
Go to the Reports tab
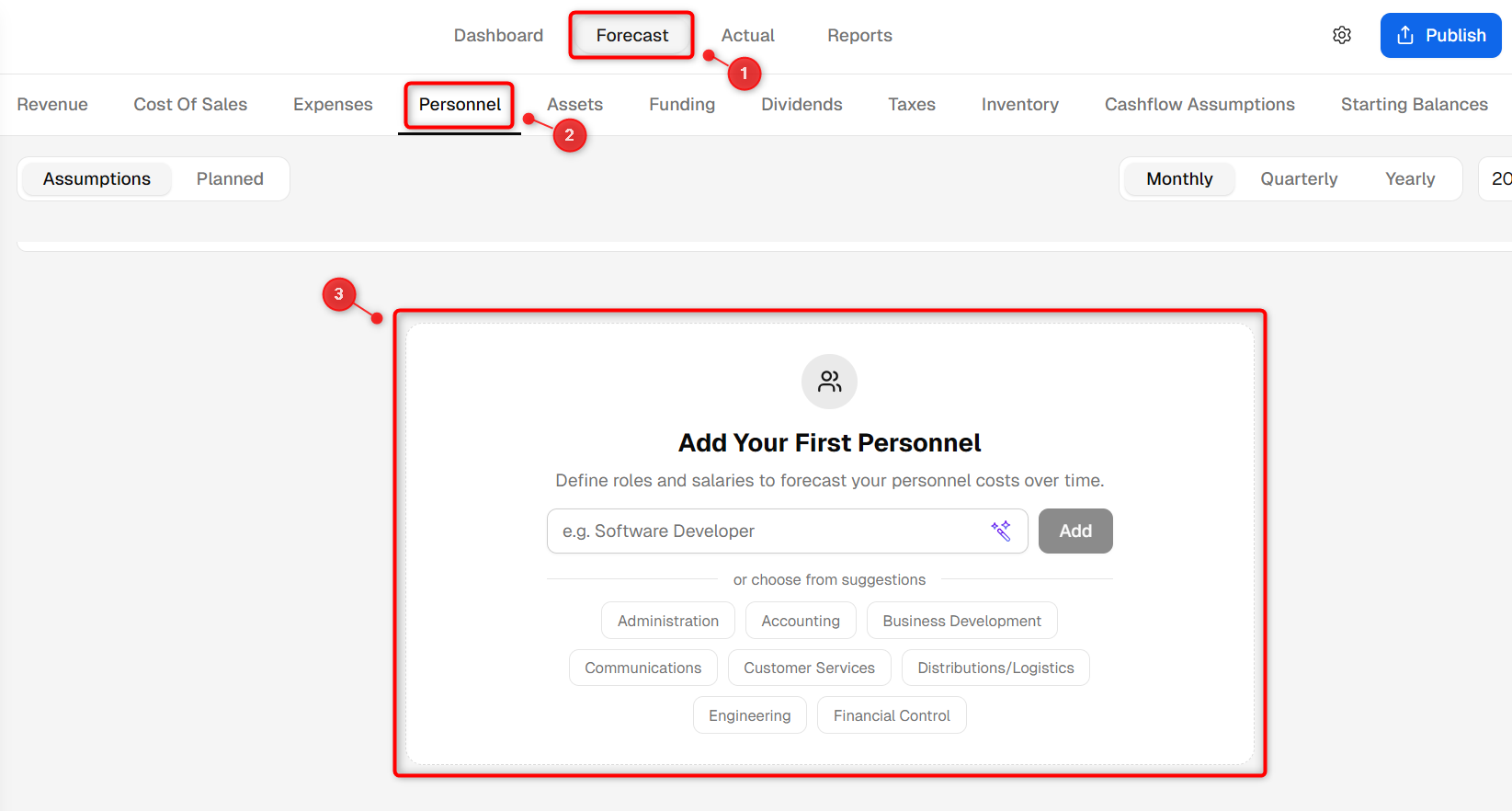pyautogui.click(x=859, y=35)
